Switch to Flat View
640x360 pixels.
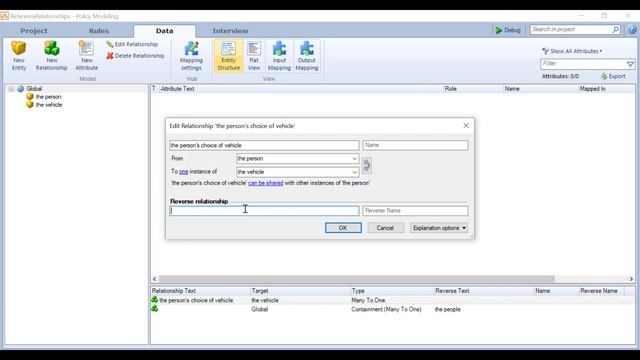(x=254, y=56)
